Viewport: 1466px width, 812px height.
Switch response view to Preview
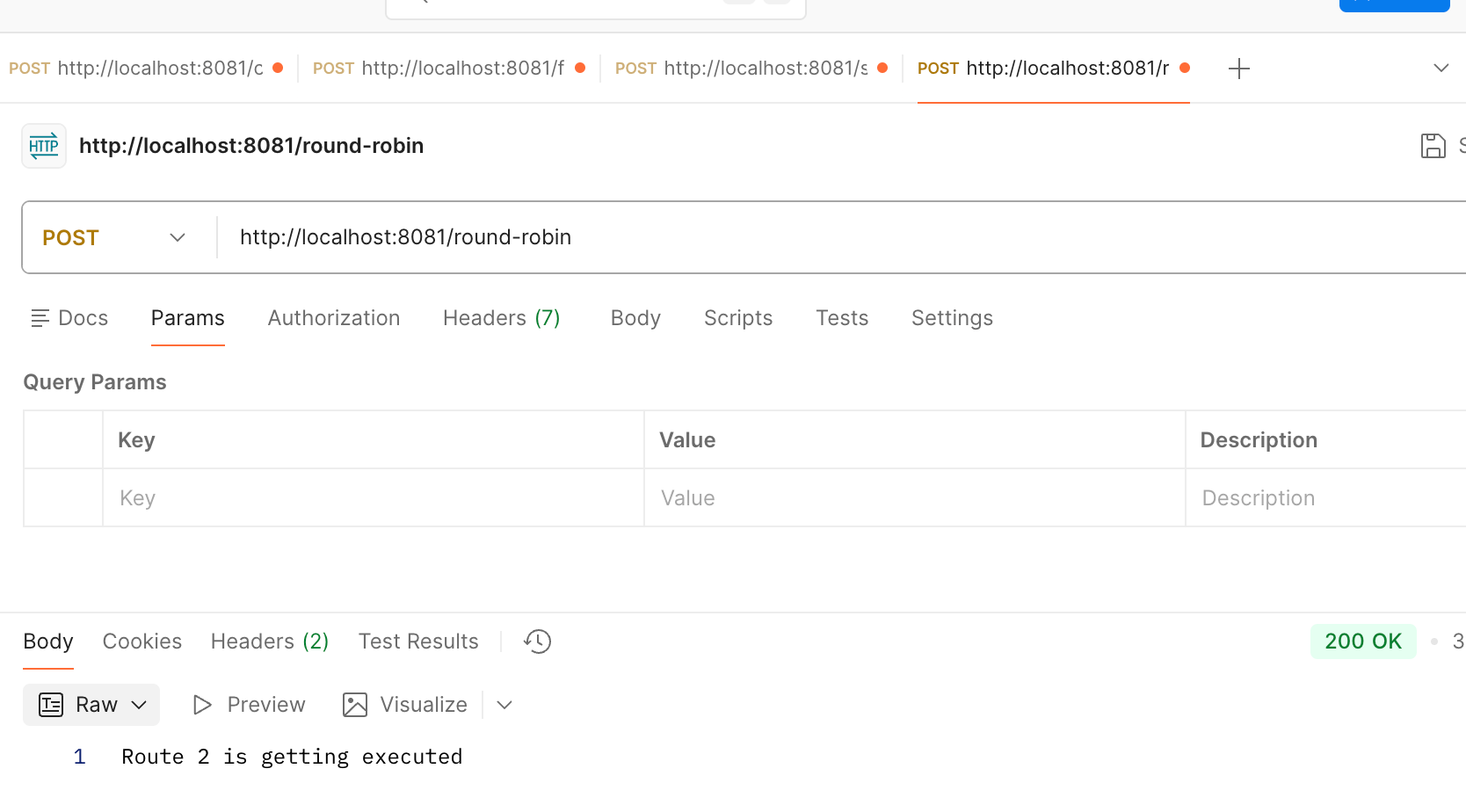click(250, 705)
